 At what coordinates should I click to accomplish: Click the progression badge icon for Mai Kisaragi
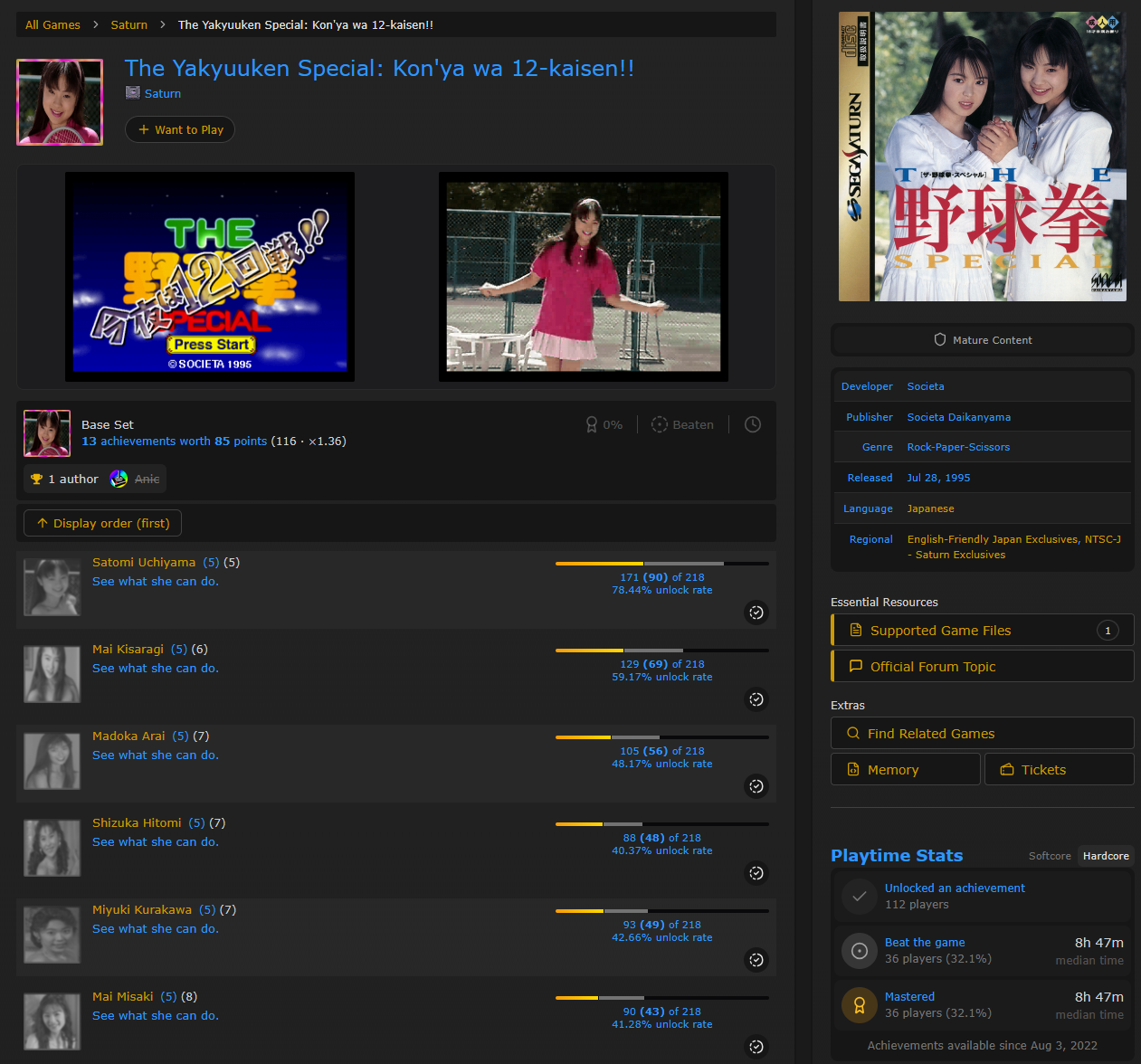click(x=756, y=699)
